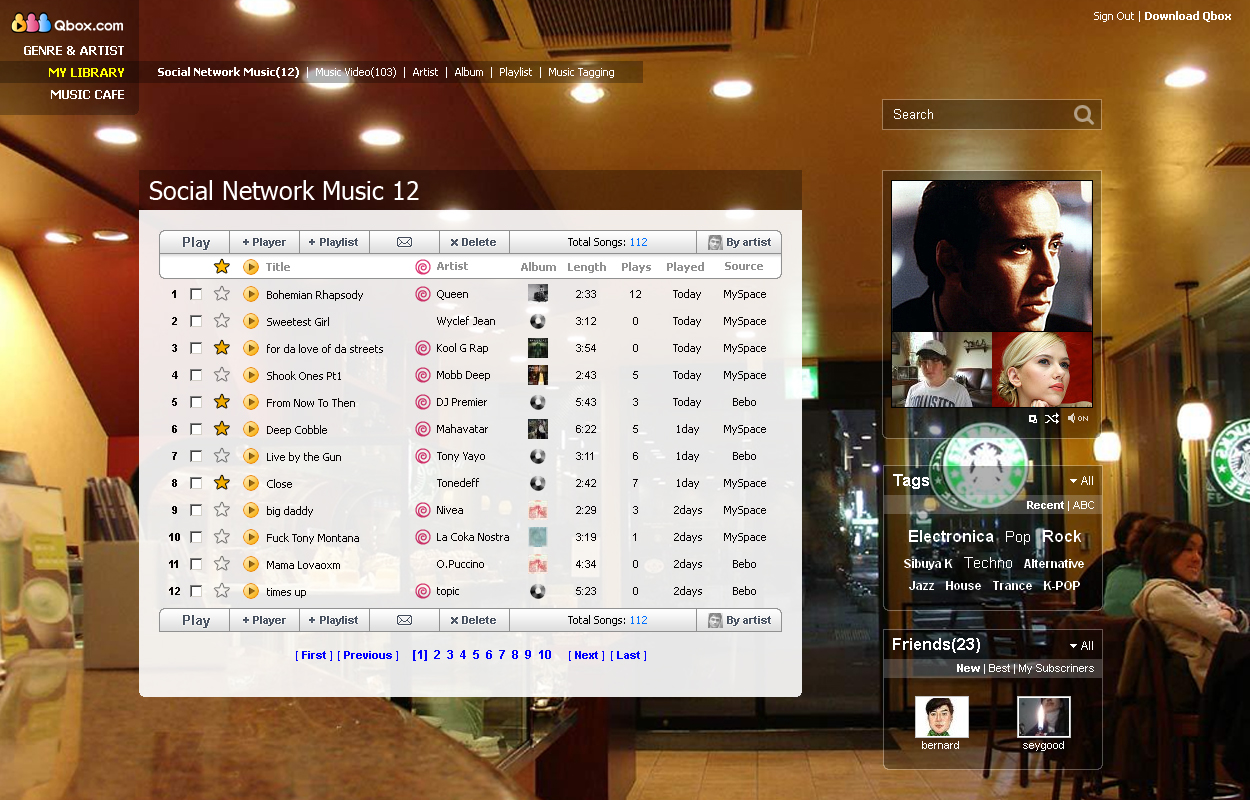The width and height of the screenshot is (1250, 800).
Task: Click the disc album icon for Wyclef Jean
Action: 538,321
